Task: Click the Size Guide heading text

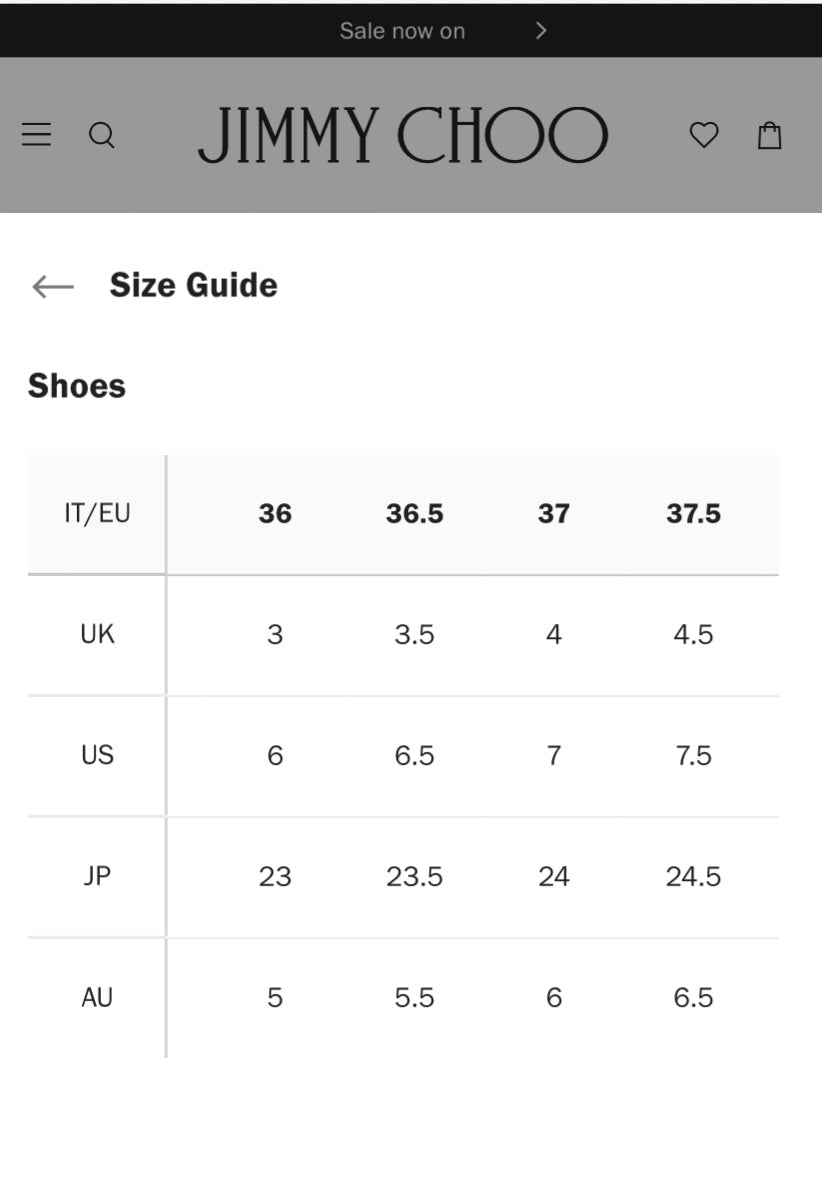Action: pos(194,285)
